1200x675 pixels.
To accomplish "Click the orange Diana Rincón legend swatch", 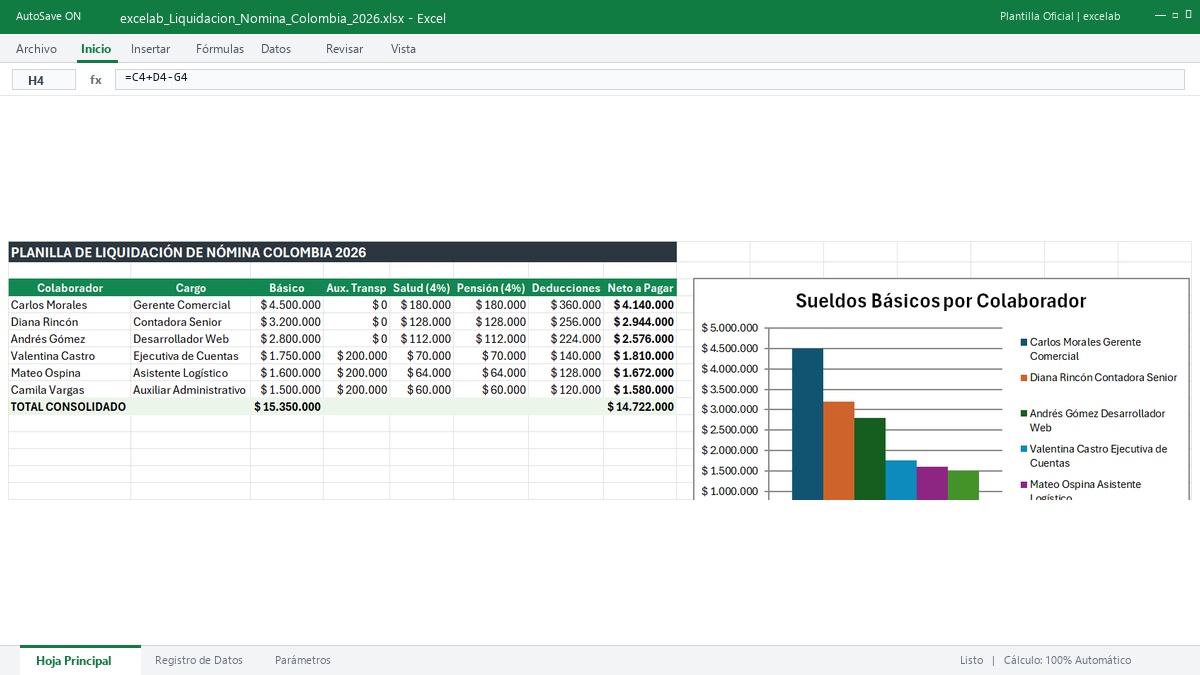I will point(1024,378).
